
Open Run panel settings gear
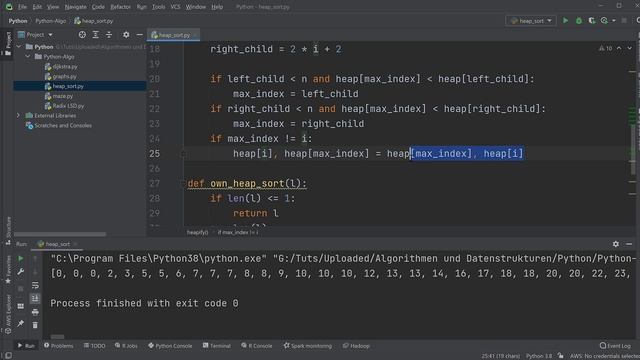[x=616, y=244]
